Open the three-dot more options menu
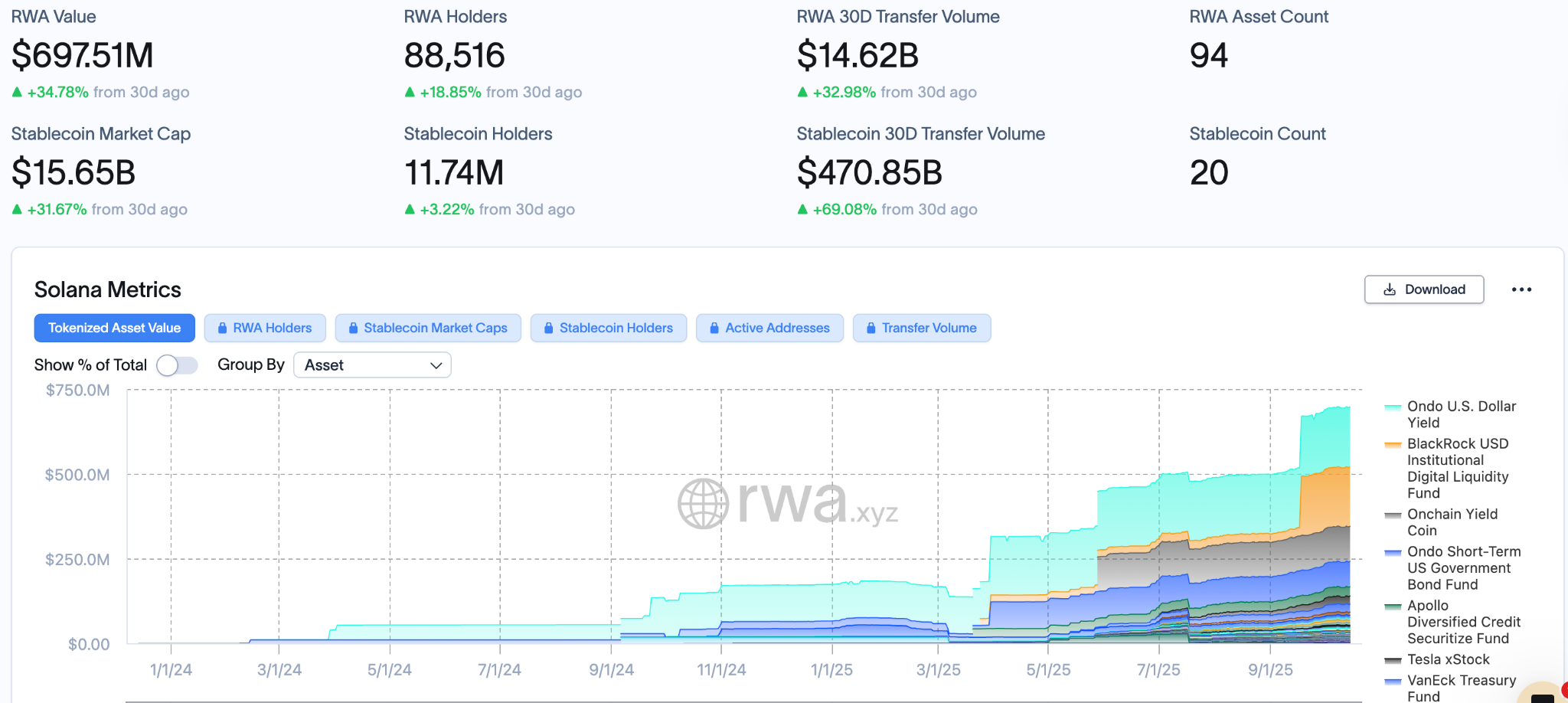This screenshot has width=1568, height=703. coord(1521,289)
